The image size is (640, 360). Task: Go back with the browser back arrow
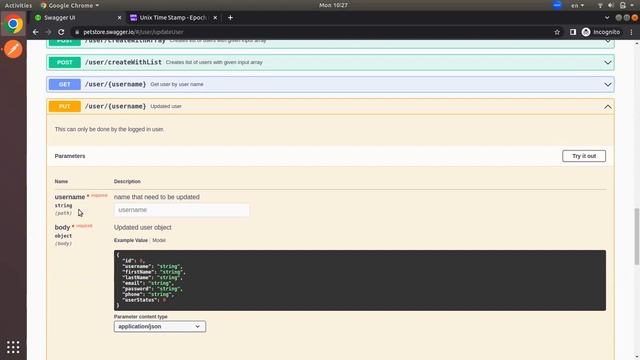36,32
